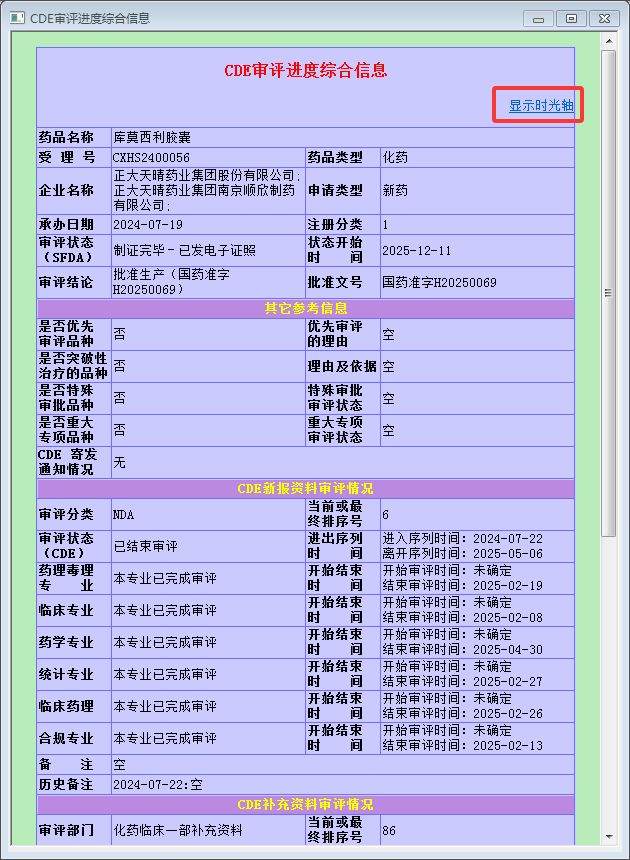Maximize the CDE审评进度综合信息 window
This screenshot has width=630, height=860.
click(571, 18)
